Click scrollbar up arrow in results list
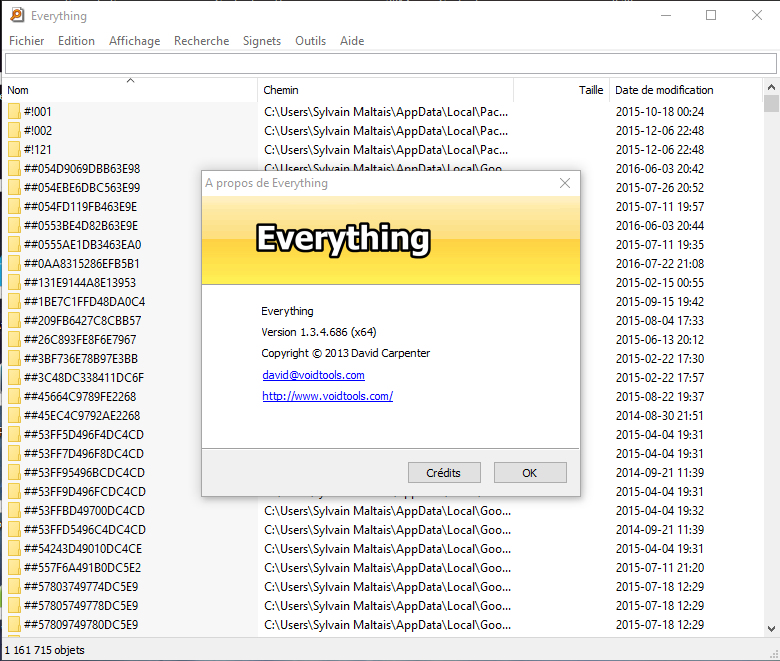The width and height of the screenshot is (780, 661). pyautogui.click(x=771, y=87)
